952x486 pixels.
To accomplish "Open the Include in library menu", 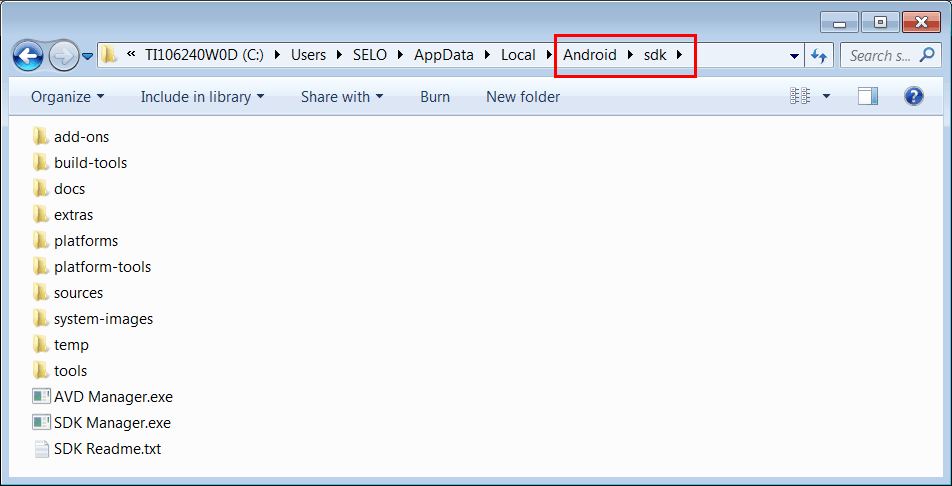I will 202,97.
